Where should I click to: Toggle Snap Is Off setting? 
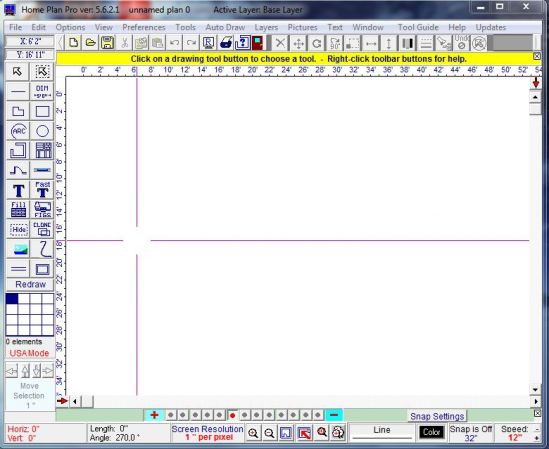471,433
